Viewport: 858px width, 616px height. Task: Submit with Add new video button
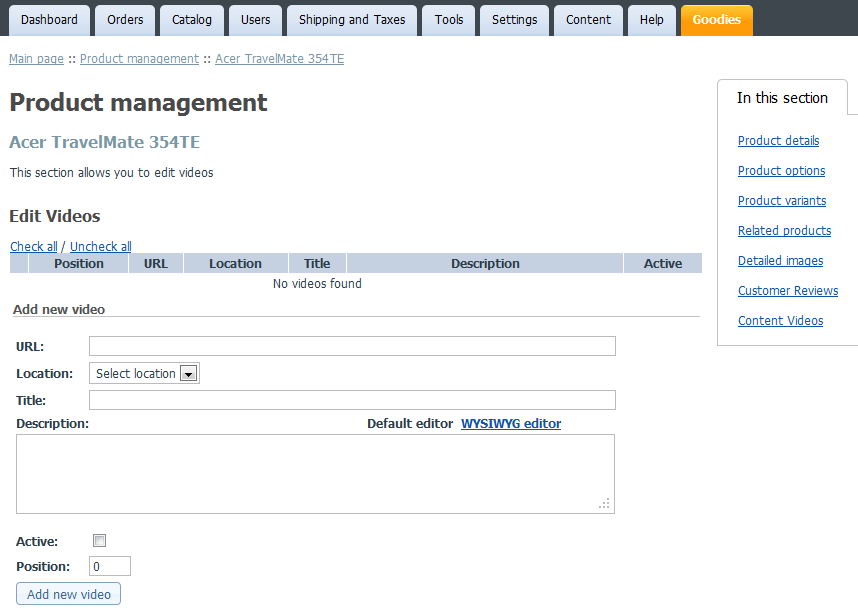tap(68, 594)
